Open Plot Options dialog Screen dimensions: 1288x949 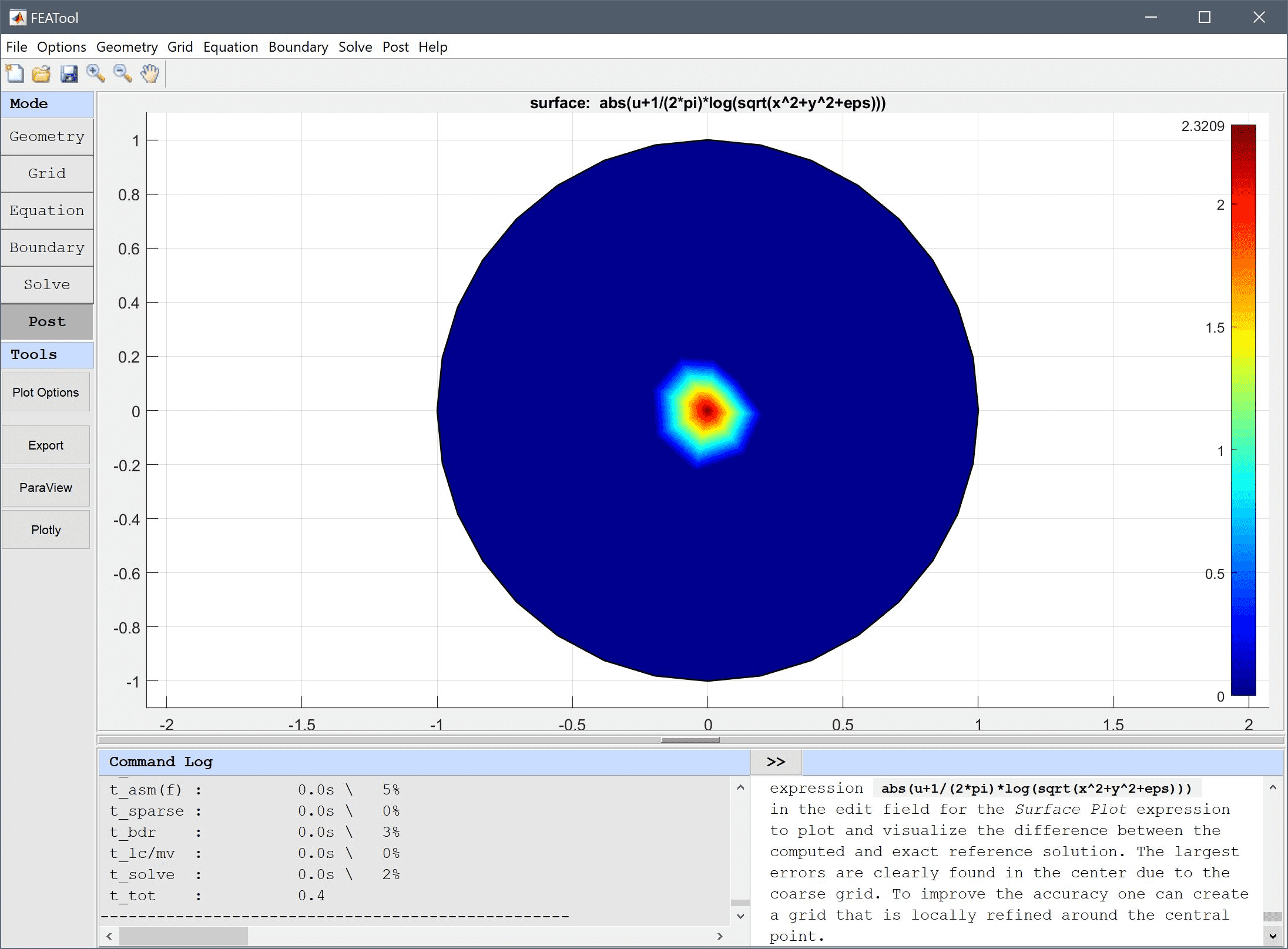point(46,393)
